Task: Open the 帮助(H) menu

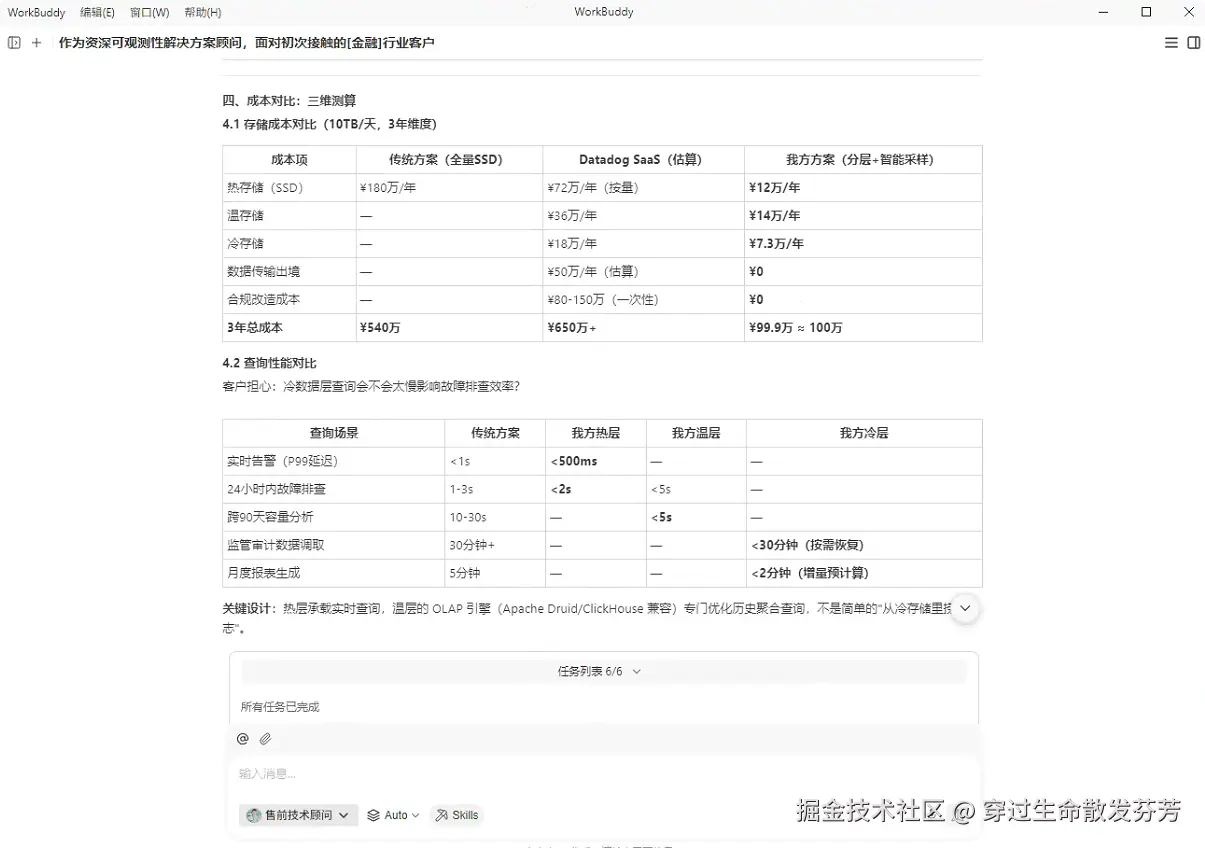Action: [203, 12]
